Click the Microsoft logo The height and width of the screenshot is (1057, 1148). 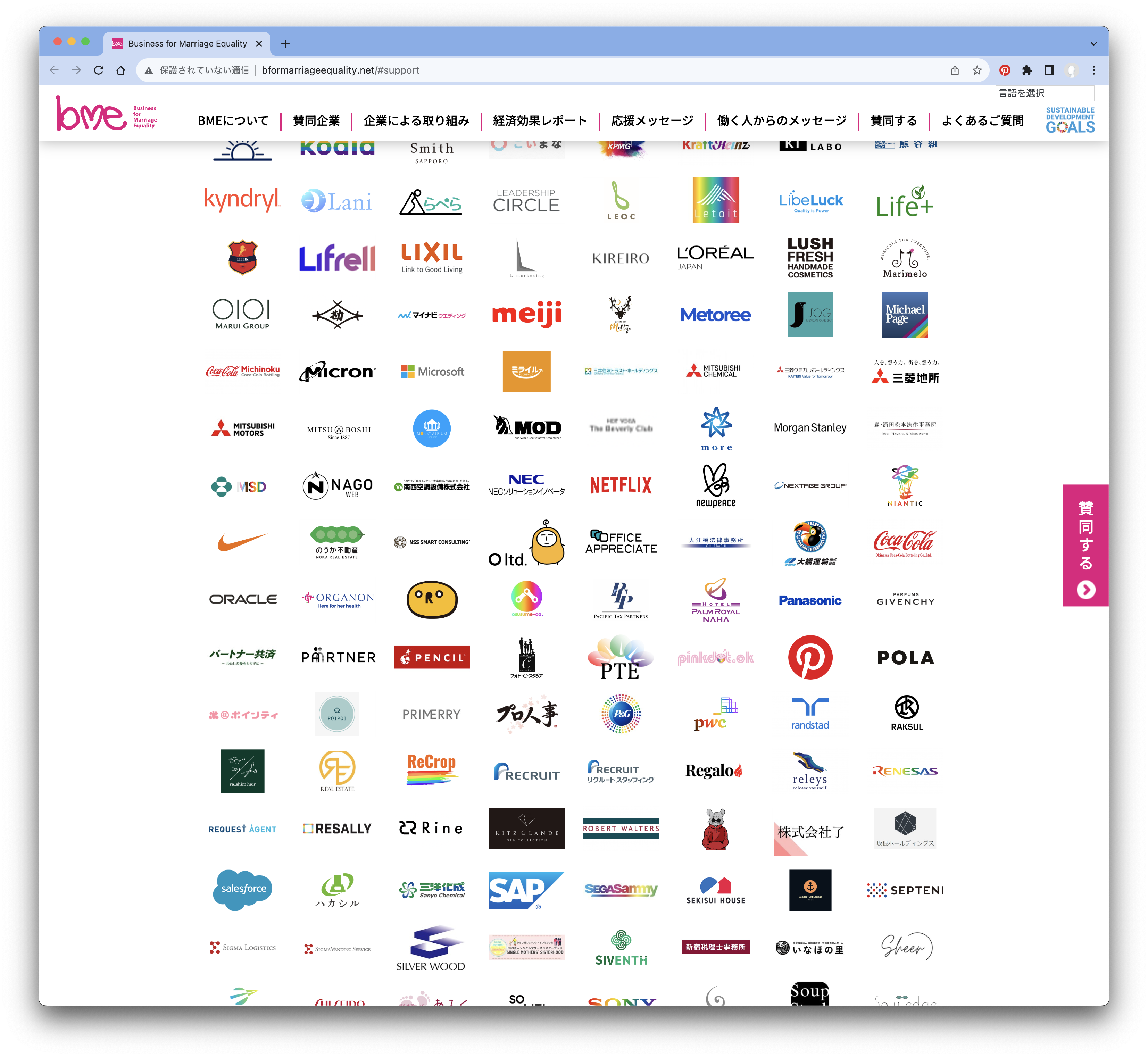pos(432,372)
